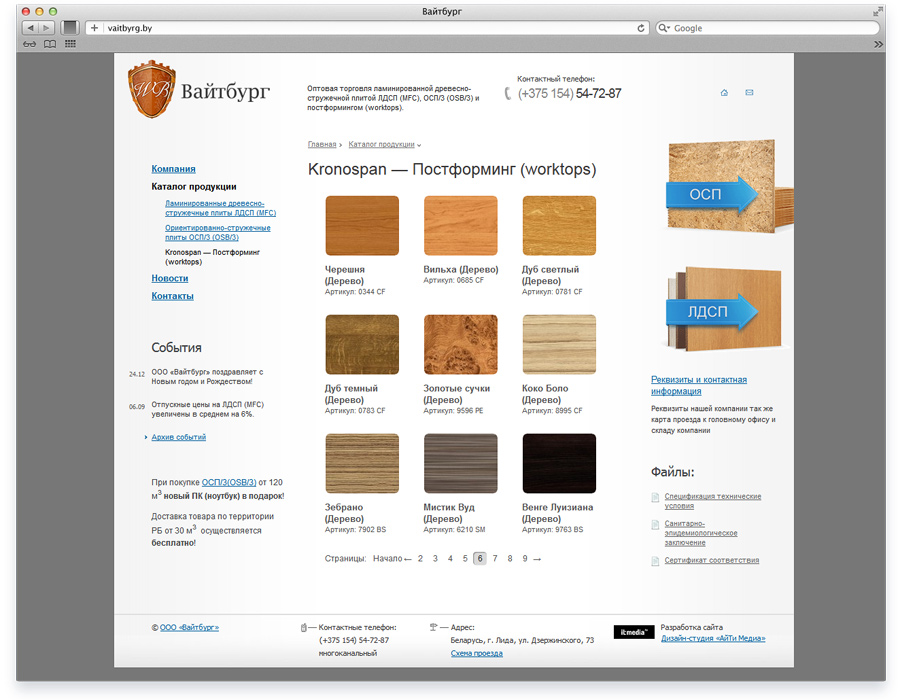
Task: Click the Safari forward arrow button
Action: coord(46,28)
